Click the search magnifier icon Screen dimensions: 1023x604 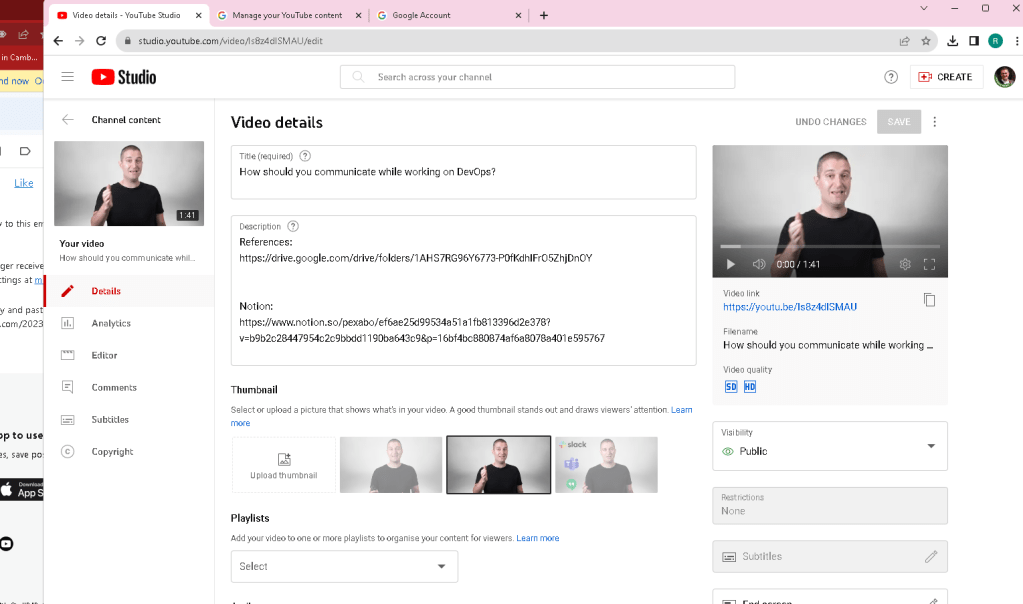(x=358, y=77)
